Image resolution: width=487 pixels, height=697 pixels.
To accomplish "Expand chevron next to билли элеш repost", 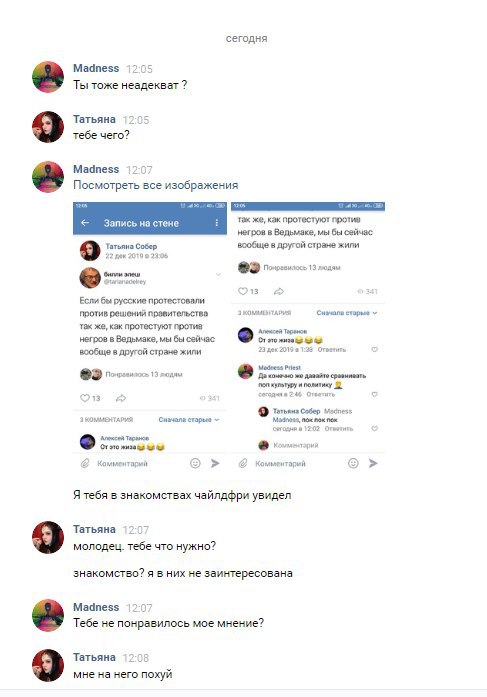I will pos(218,275).
